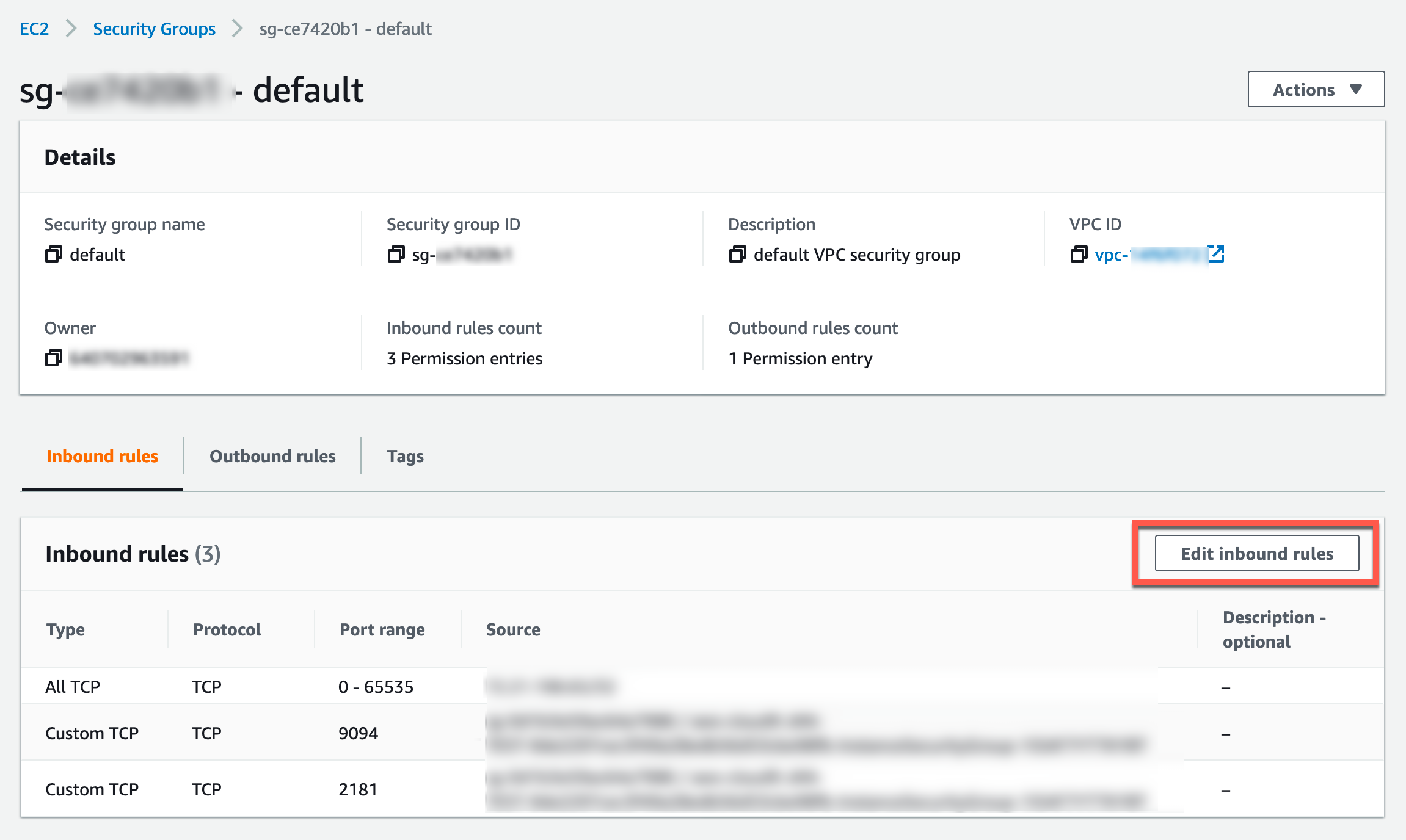Image resolution: width=1406 pixels, height=840 pixels.
Task: Select the All TCP inbound rule row
Action: [73, 687]
